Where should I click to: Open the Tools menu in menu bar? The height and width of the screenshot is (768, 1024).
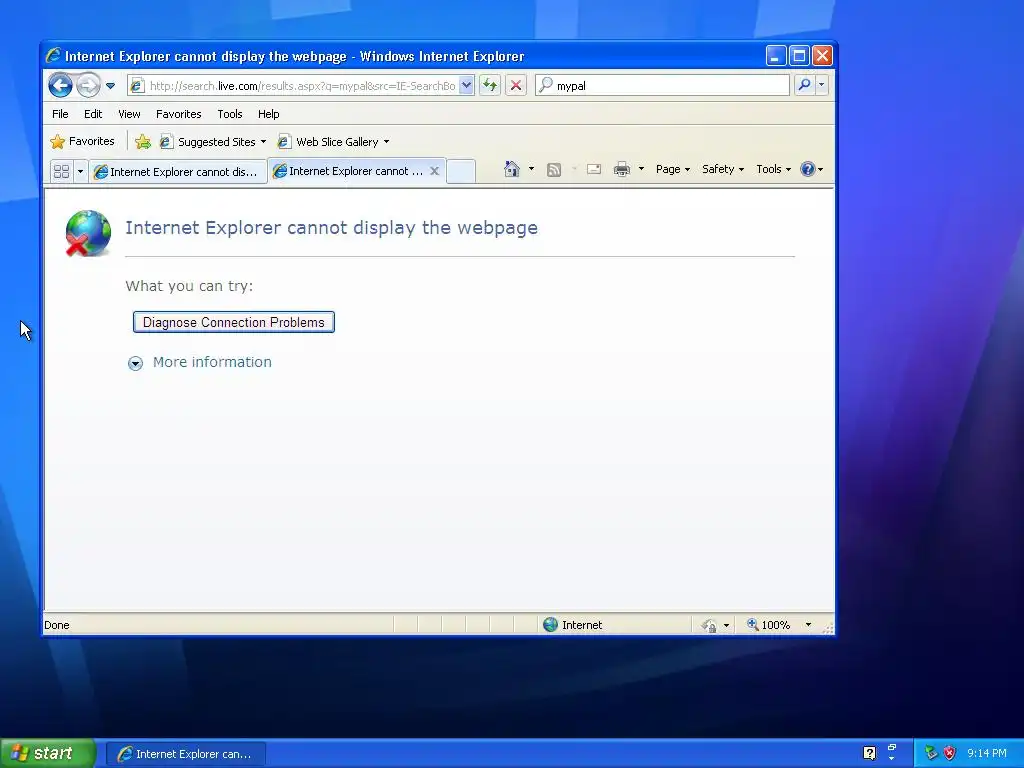click(x=230, y=114)
